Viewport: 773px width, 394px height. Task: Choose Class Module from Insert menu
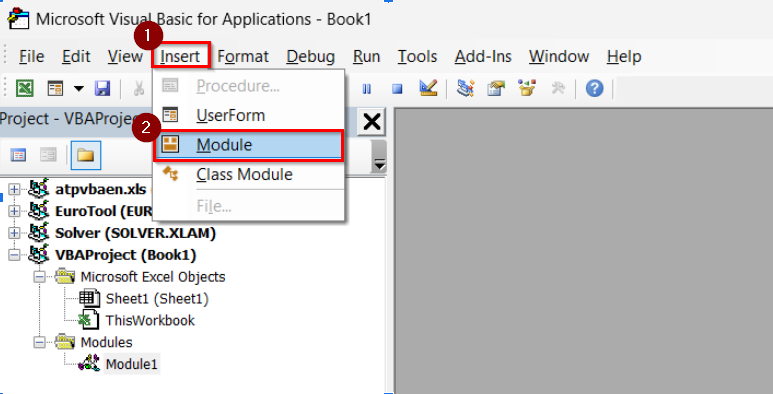(x=248, y=175)
